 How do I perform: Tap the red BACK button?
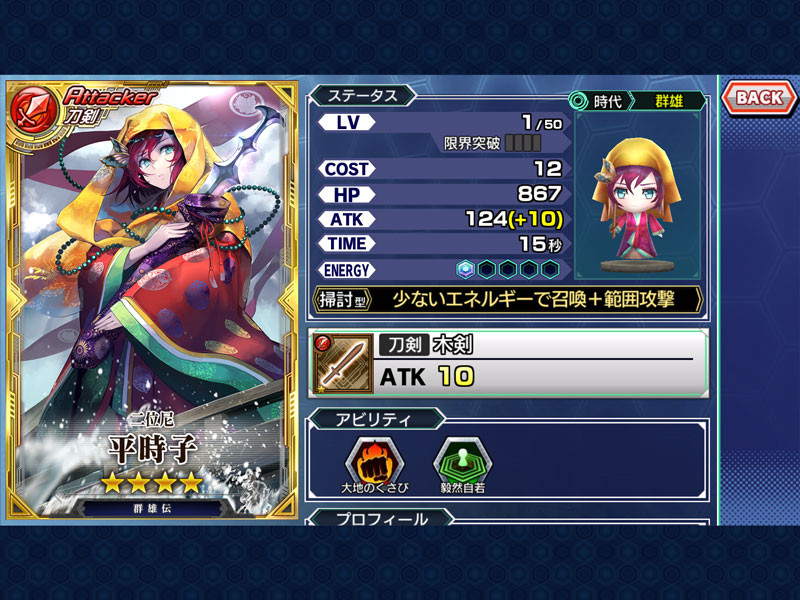(759, 98)
